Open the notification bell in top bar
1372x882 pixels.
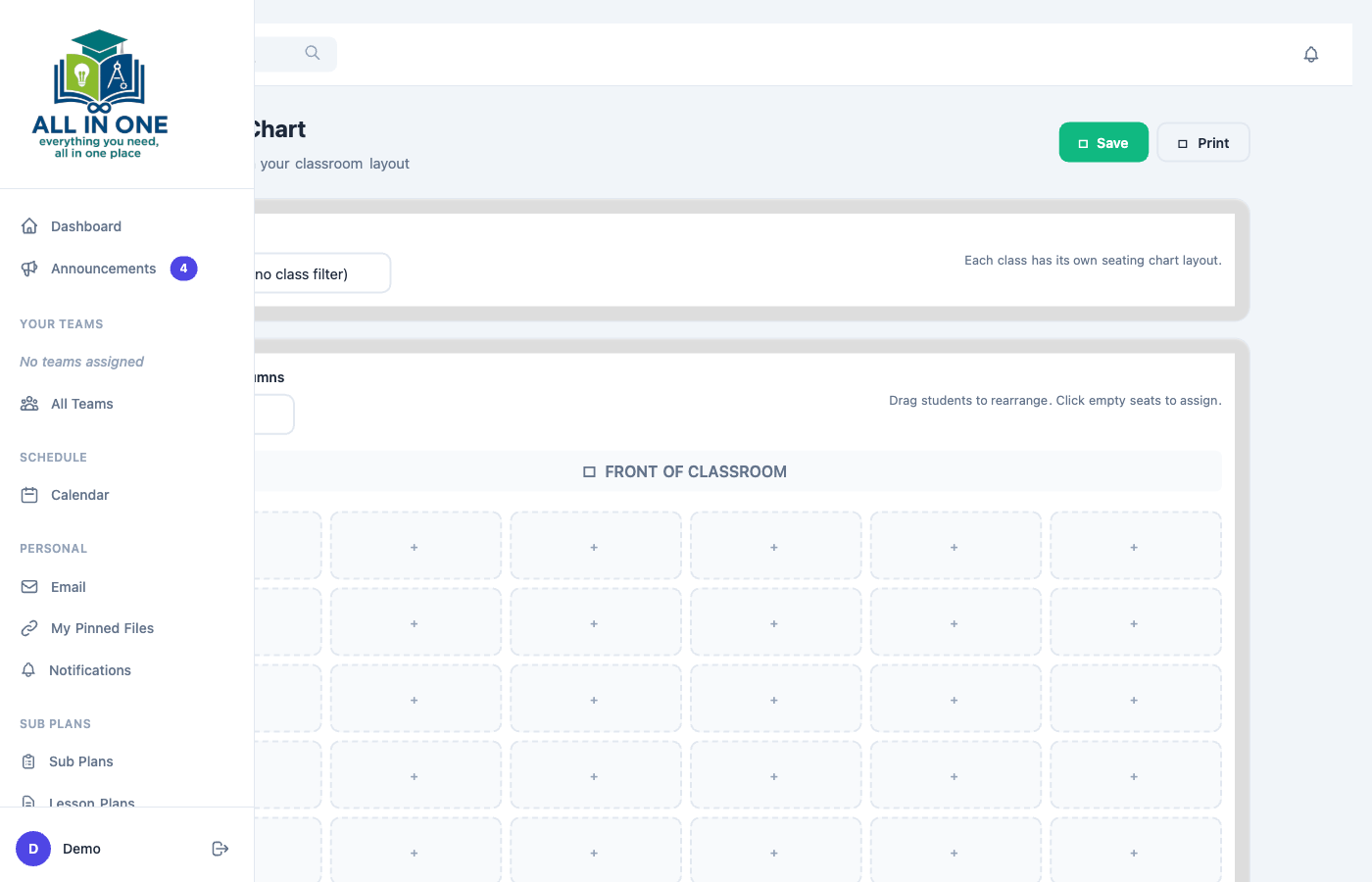[x=1310, y=55]
